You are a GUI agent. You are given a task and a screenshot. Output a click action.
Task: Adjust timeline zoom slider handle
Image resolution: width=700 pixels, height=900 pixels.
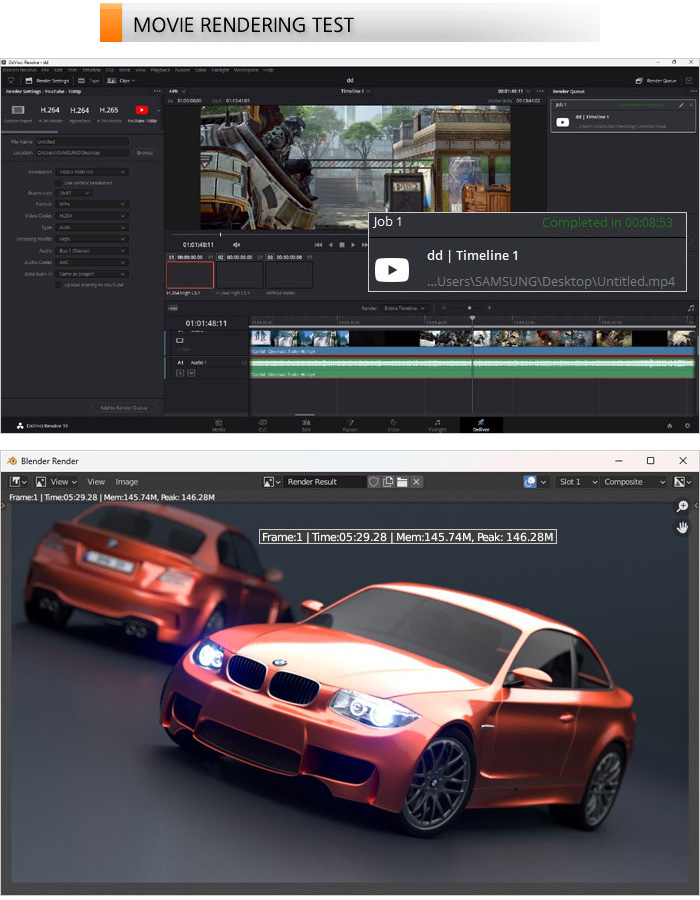pyautogui.click(x=469, y=308)
